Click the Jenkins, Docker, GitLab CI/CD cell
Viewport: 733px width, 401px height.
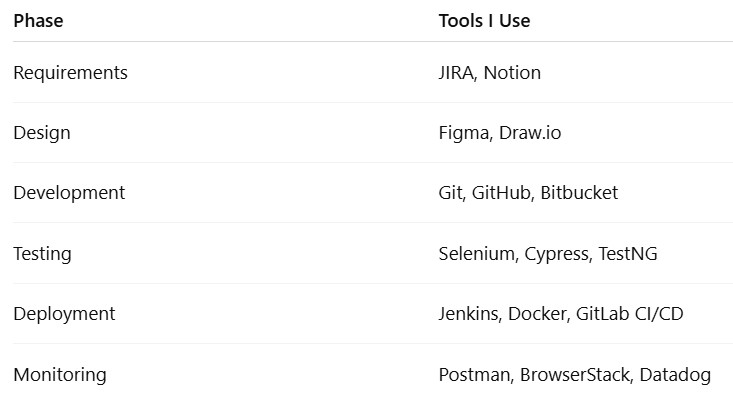click(x=561, y=314)
